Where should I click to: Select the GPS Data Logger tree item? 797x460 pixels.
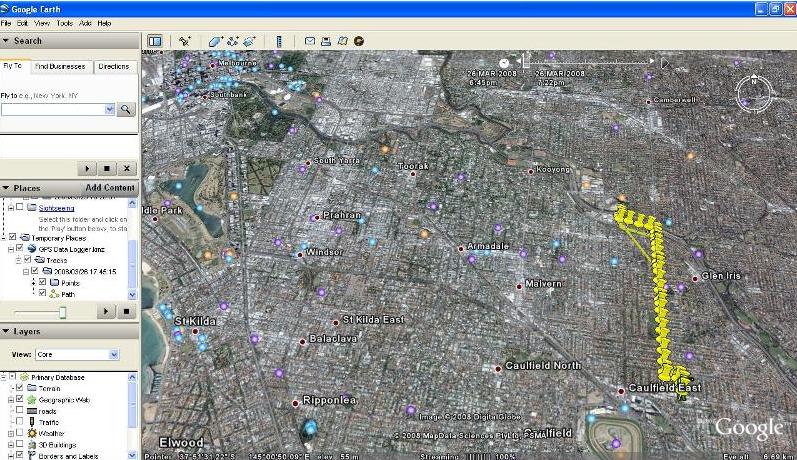point(72,249)
